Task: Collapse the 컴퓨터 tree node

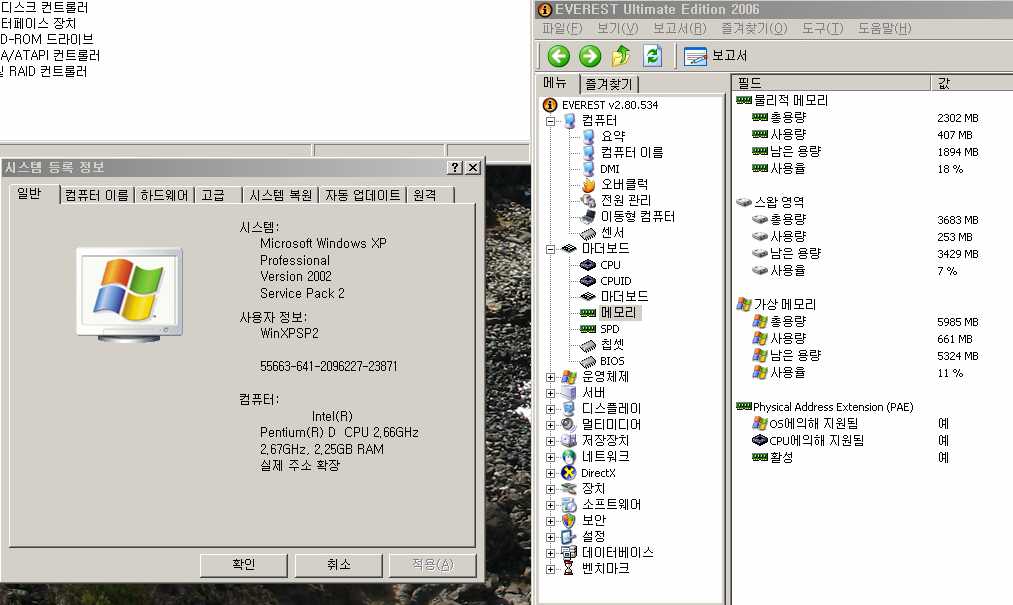Action: [x=550, y=121]
